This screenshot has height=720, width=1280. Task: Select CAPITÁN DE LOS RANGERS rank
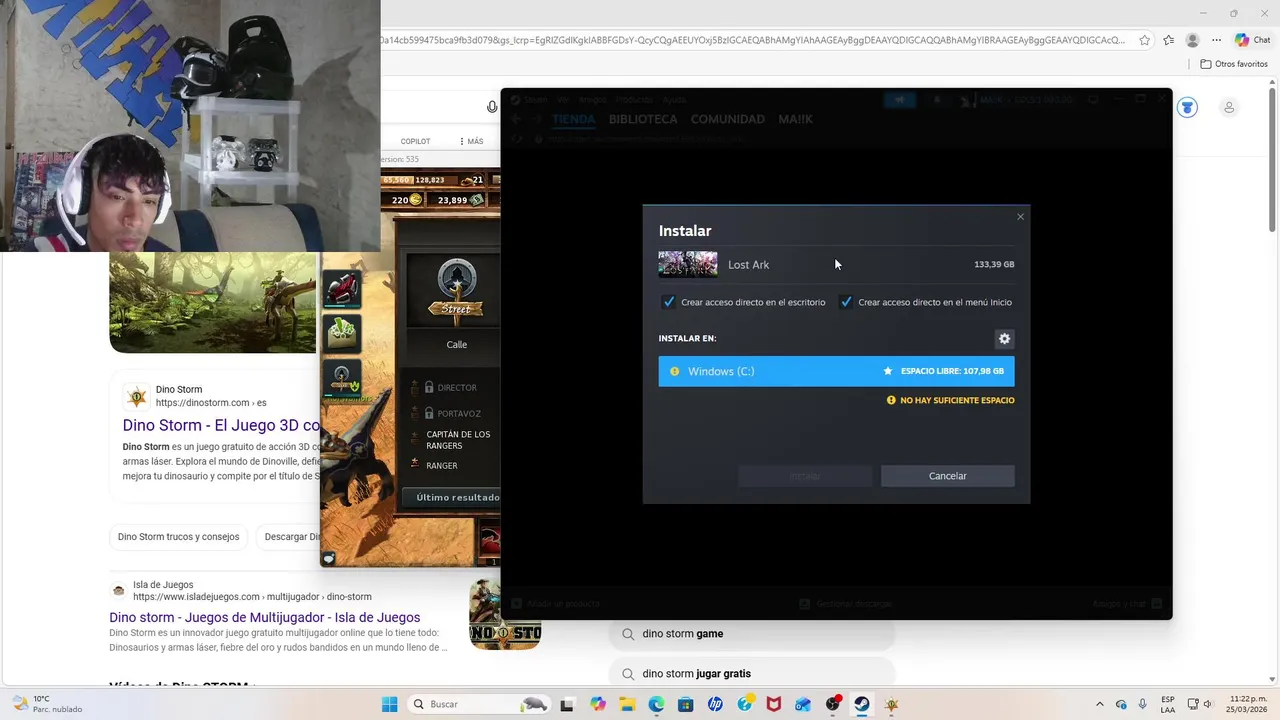tap(456, 440)
